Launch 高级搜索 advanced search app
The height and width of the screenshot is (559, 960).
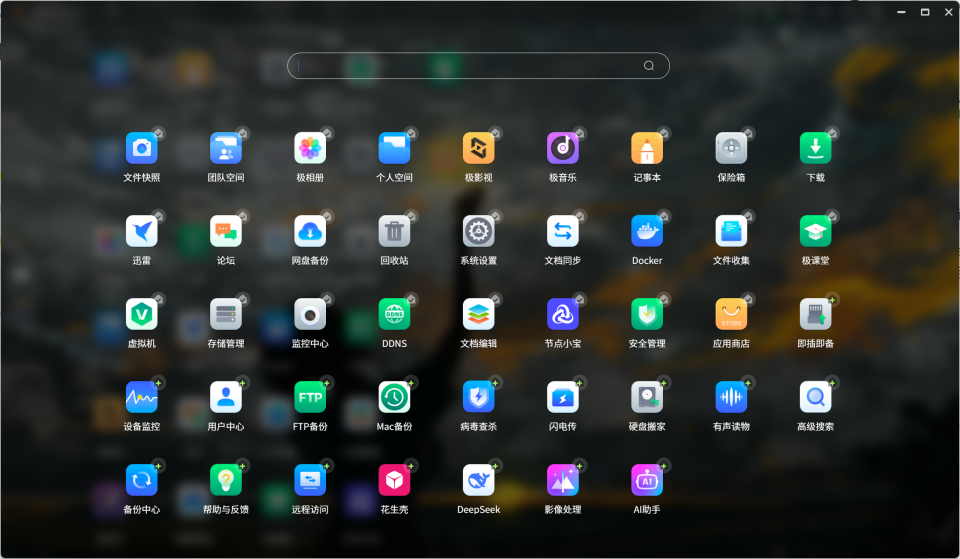816,397
